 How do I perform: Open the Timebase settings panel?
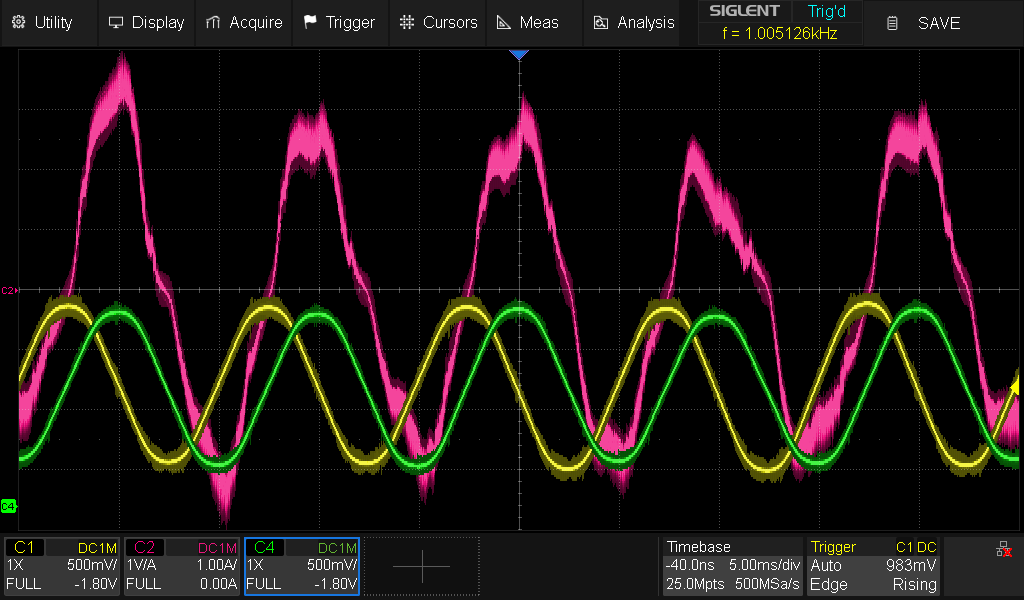[733, 565]
